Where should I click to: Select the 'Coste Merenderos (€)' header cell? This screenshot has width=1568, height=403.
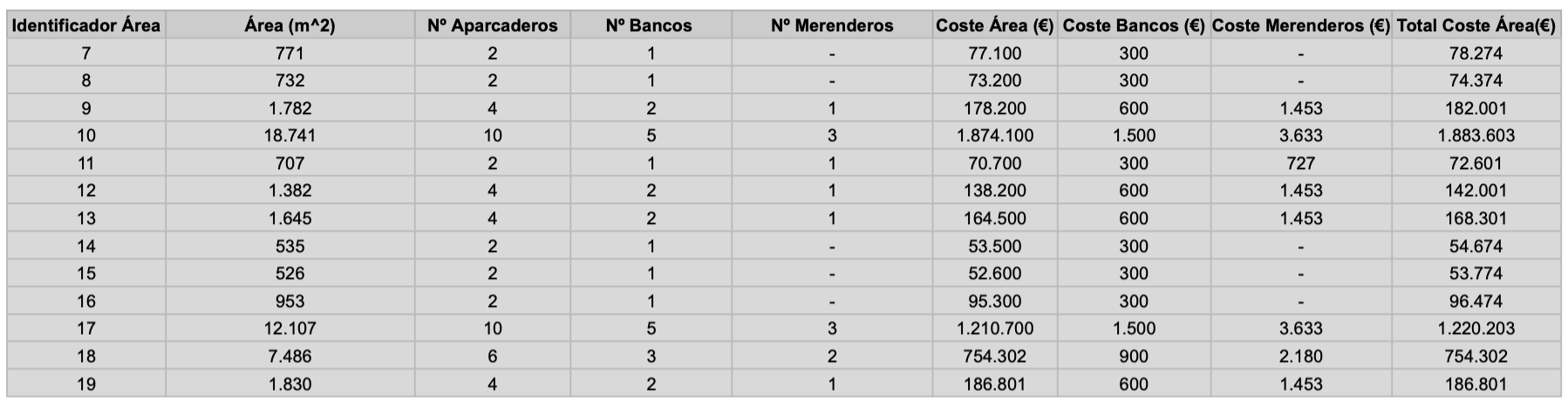[x=1300, y=25]
